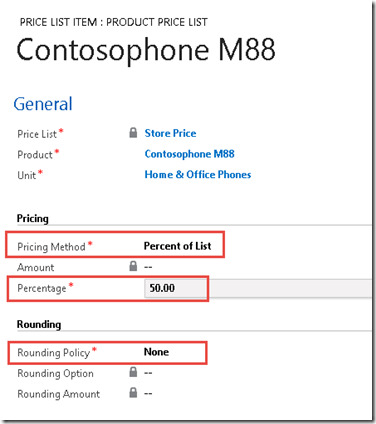Open the Pricing Method Percent of List dropdown
The image size is (376, 424).
point(177,246)
